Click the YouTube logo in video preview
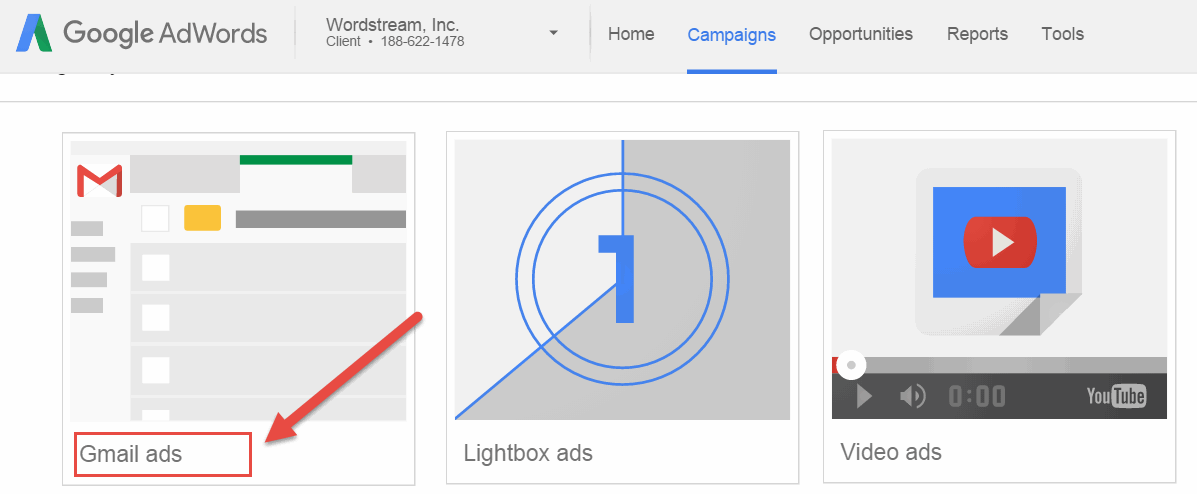Screen dimensions: 1197x494 pyautogui.click(x=1116, y=396)
